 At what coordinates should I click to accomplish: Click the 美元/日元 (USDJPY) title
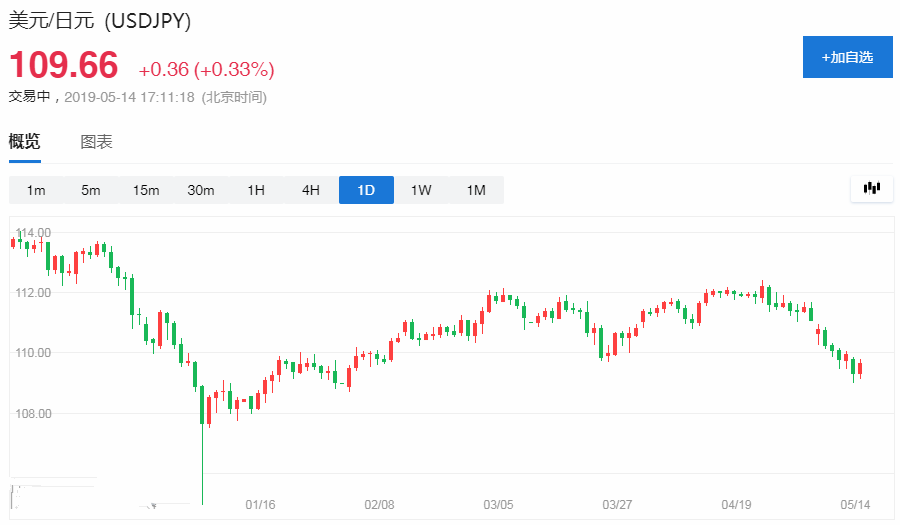(x=100, y=20)
